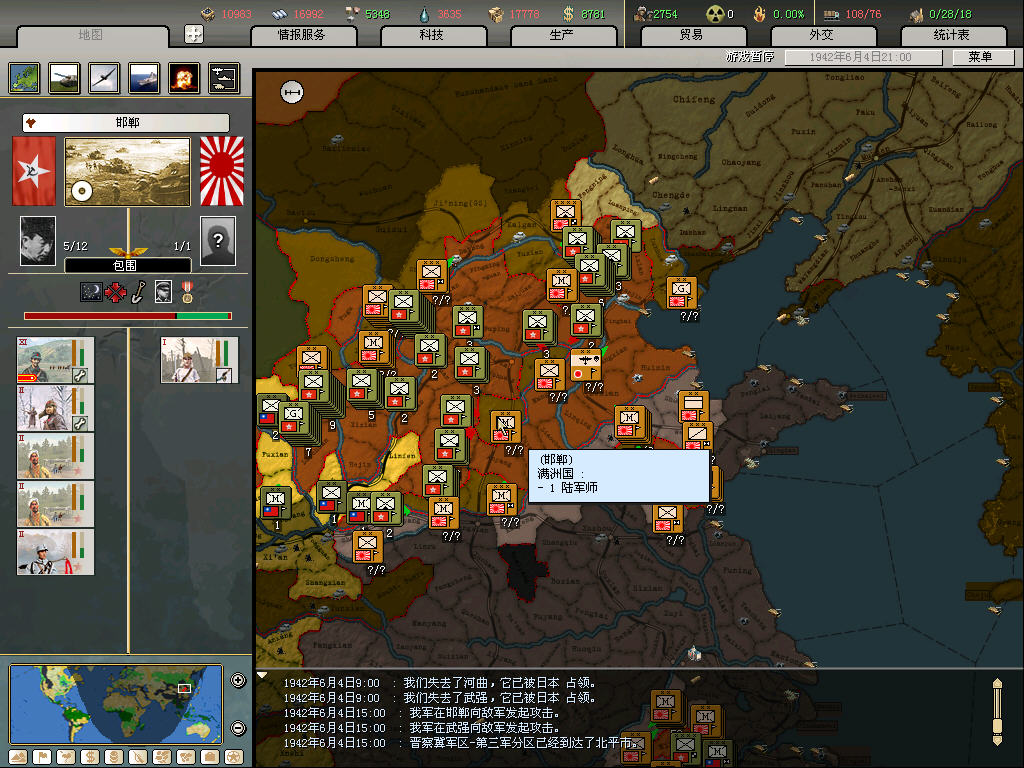1024x768 pixels.
Task: Click the 包围 battle status label
Action: pos(128,265)
